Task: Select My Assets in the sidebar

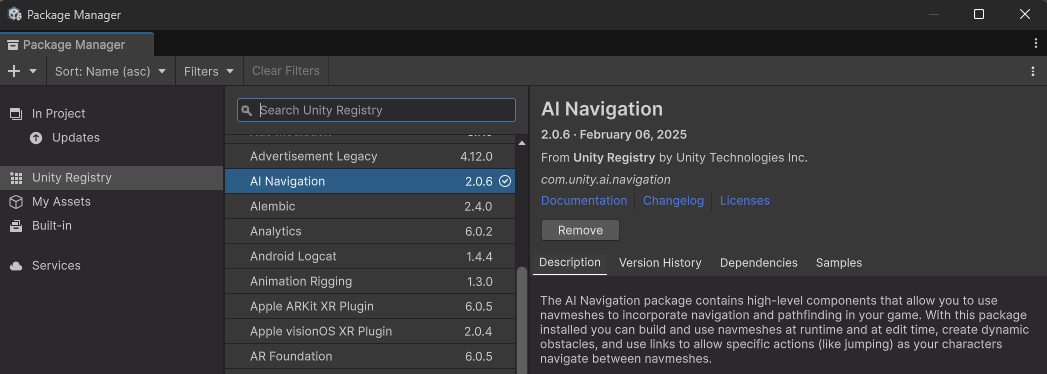Action: point(112,202)
